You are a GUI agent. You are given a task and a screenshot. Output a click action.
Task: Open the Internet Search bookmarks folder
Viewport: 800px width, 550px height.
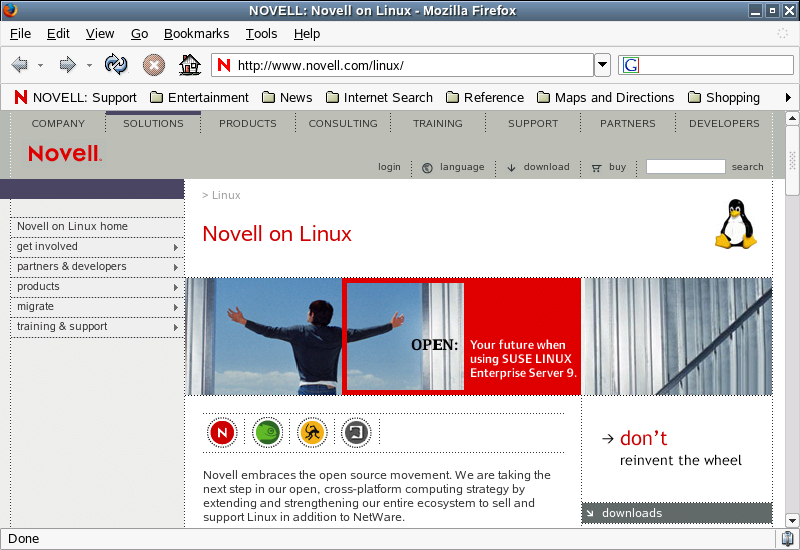click(x=379, y=97)
